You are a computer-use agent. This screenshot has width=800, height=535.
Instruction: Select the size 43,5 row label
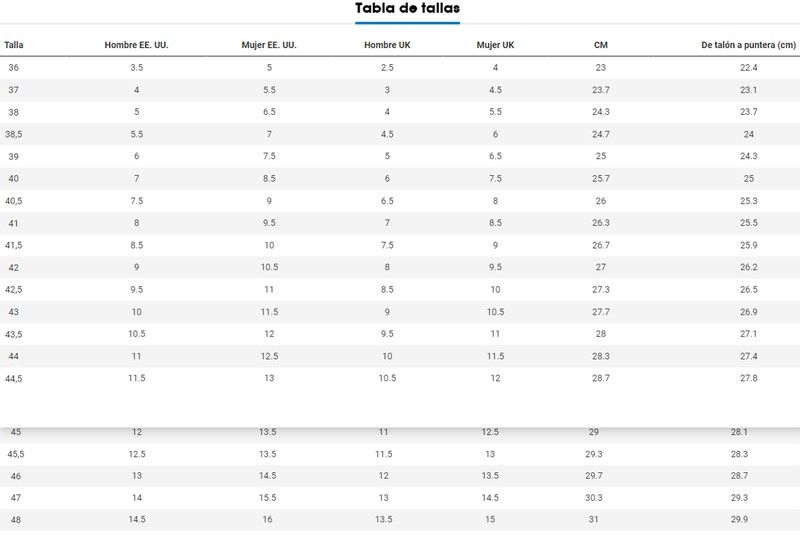pyautogui.click(x=14, y=334)
